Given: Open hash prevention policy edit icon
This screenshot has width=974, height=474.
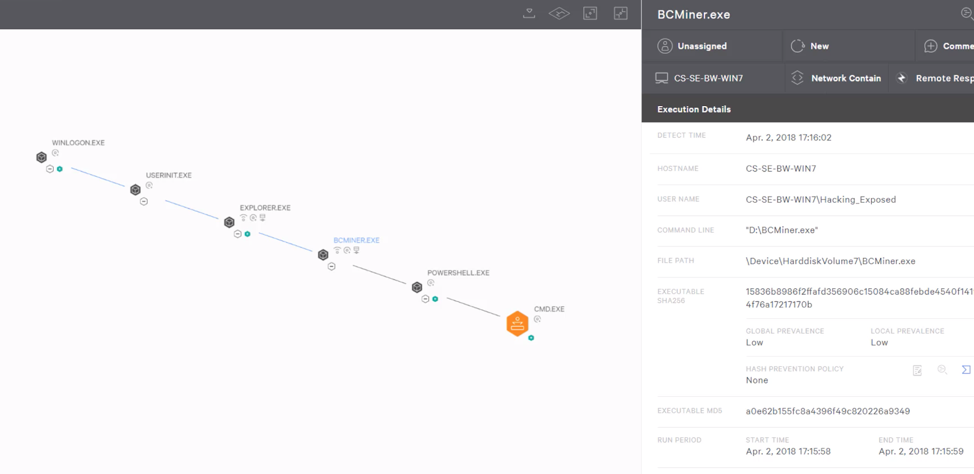Looking at the screenshot, I should (917, 370).
